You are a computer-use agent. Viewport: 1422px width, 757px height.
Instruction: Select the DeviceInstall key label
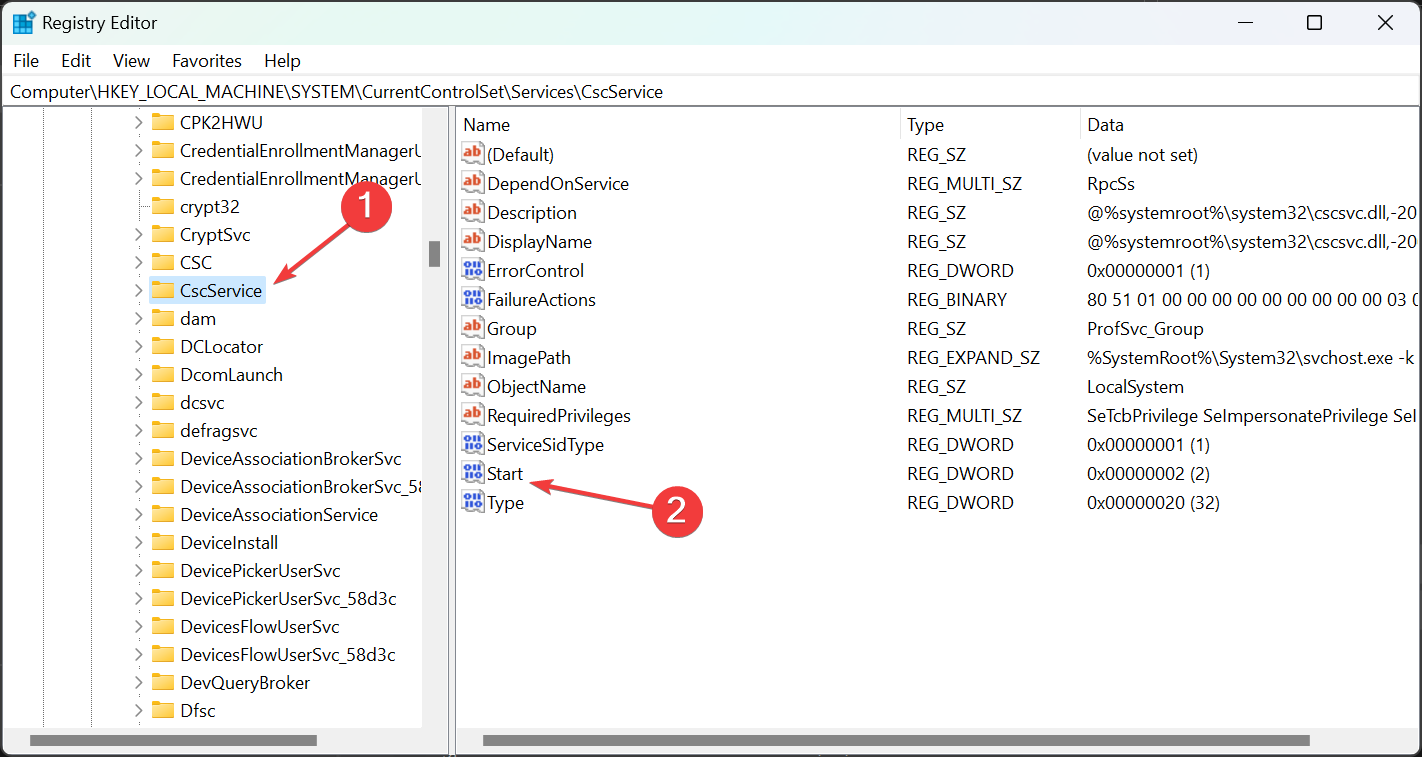click(229, 542)
